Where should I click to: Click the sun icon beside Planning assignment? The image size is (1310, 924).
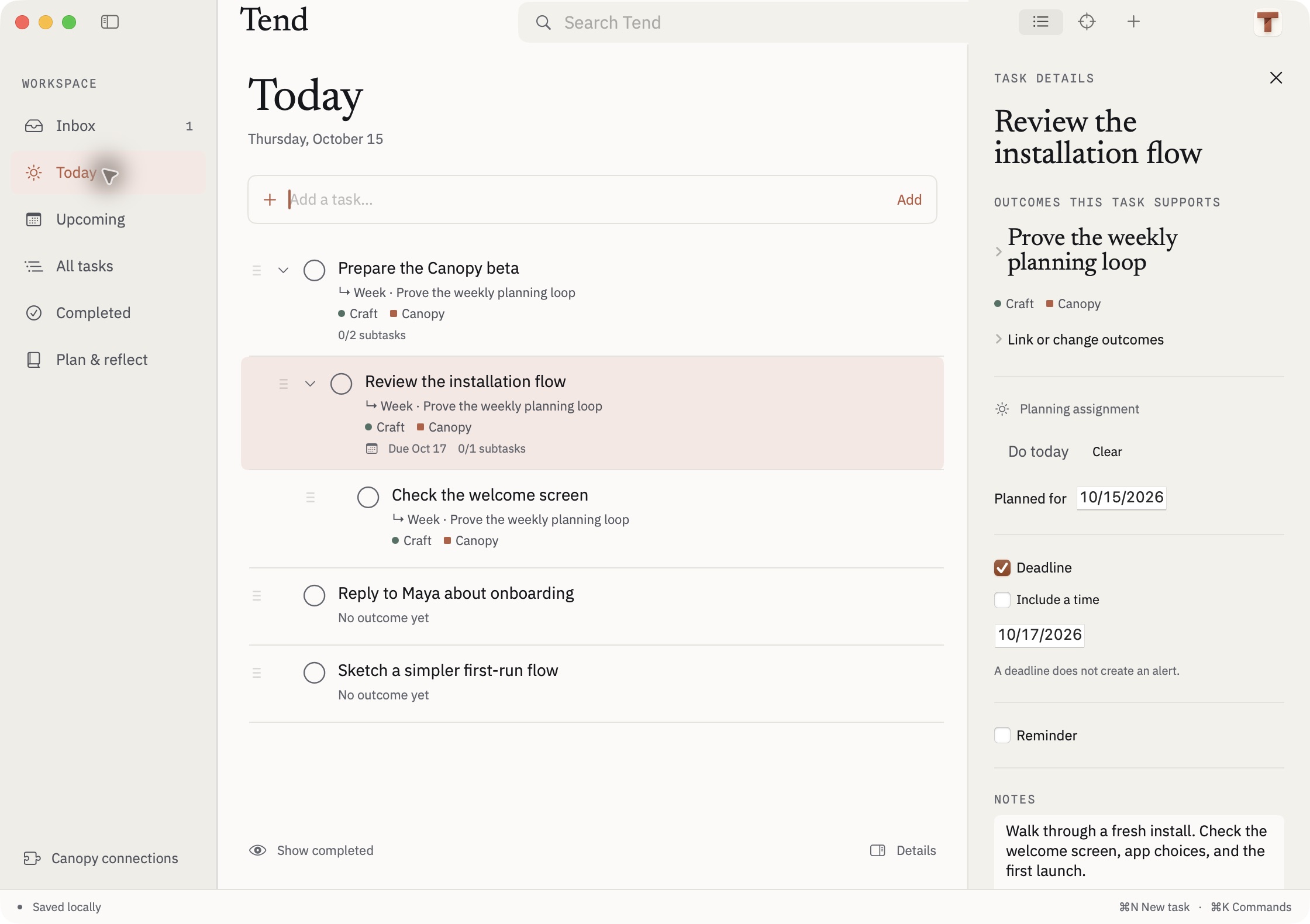pos(1002,409)
